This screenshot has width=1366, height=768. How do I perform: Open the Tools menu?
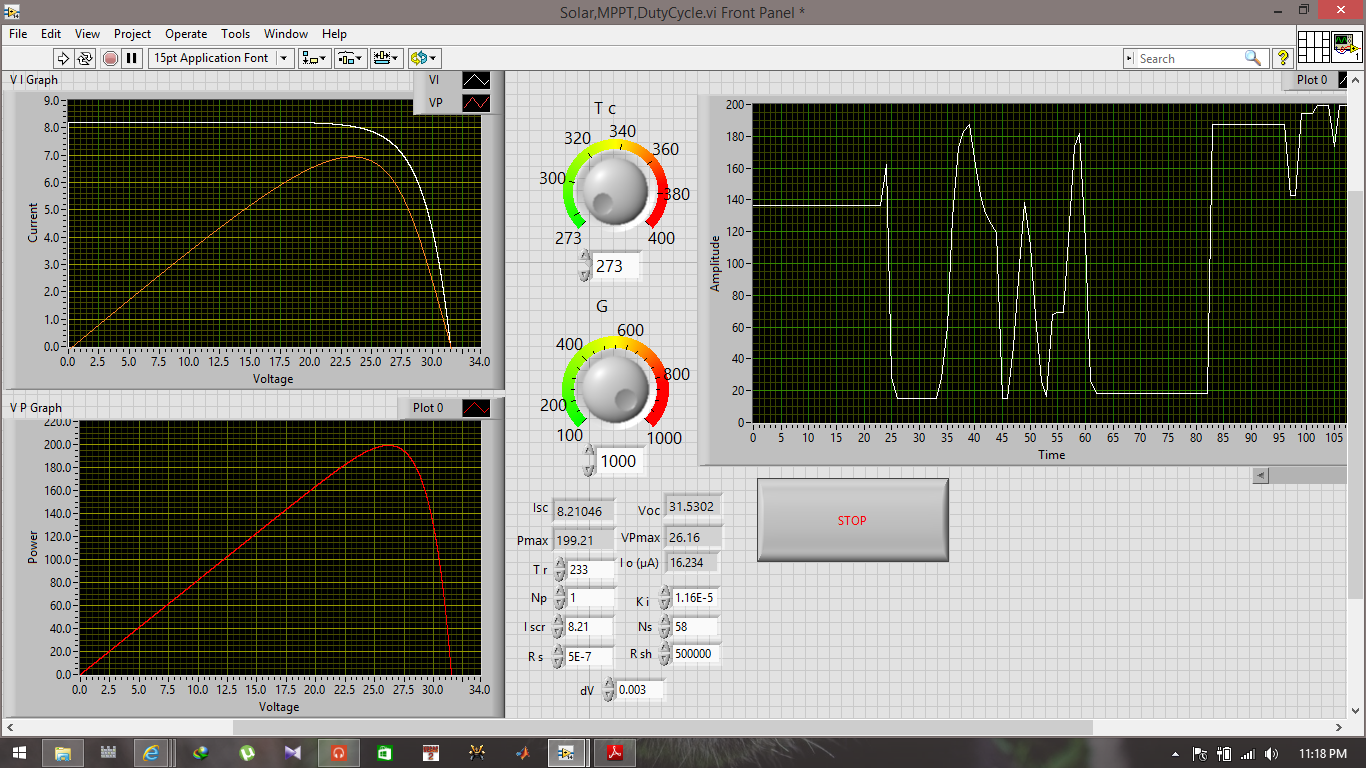[235, 33]
